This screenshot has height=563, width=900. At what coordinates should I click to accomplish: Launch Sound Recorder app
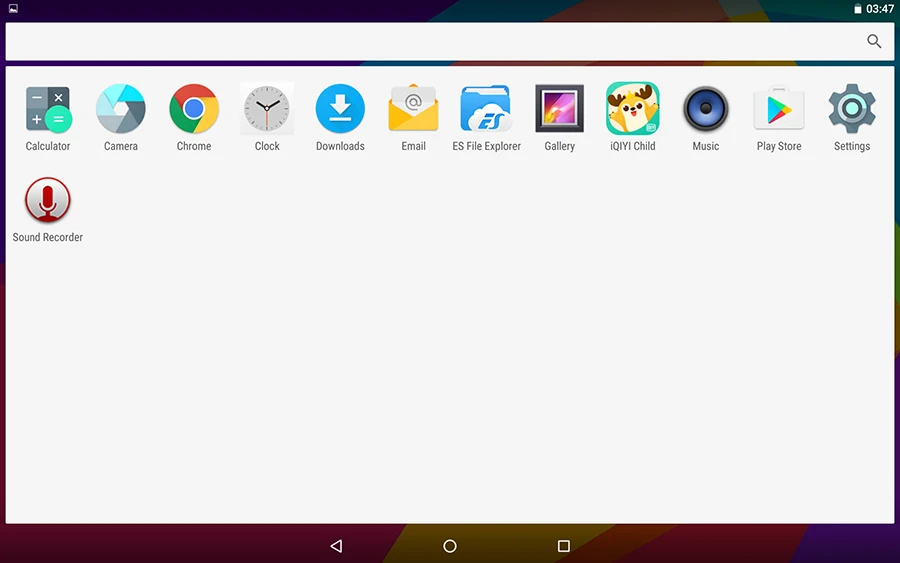[48, 200]
